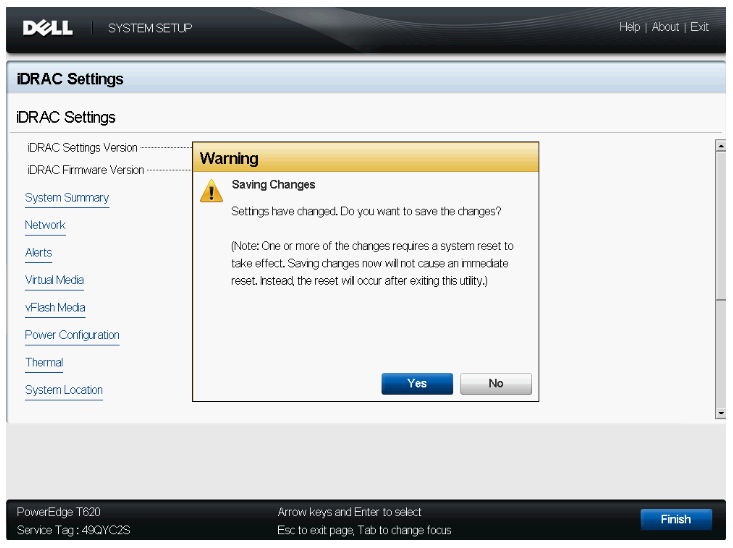
Task: Open the About link
Action: tap(665, 27)
